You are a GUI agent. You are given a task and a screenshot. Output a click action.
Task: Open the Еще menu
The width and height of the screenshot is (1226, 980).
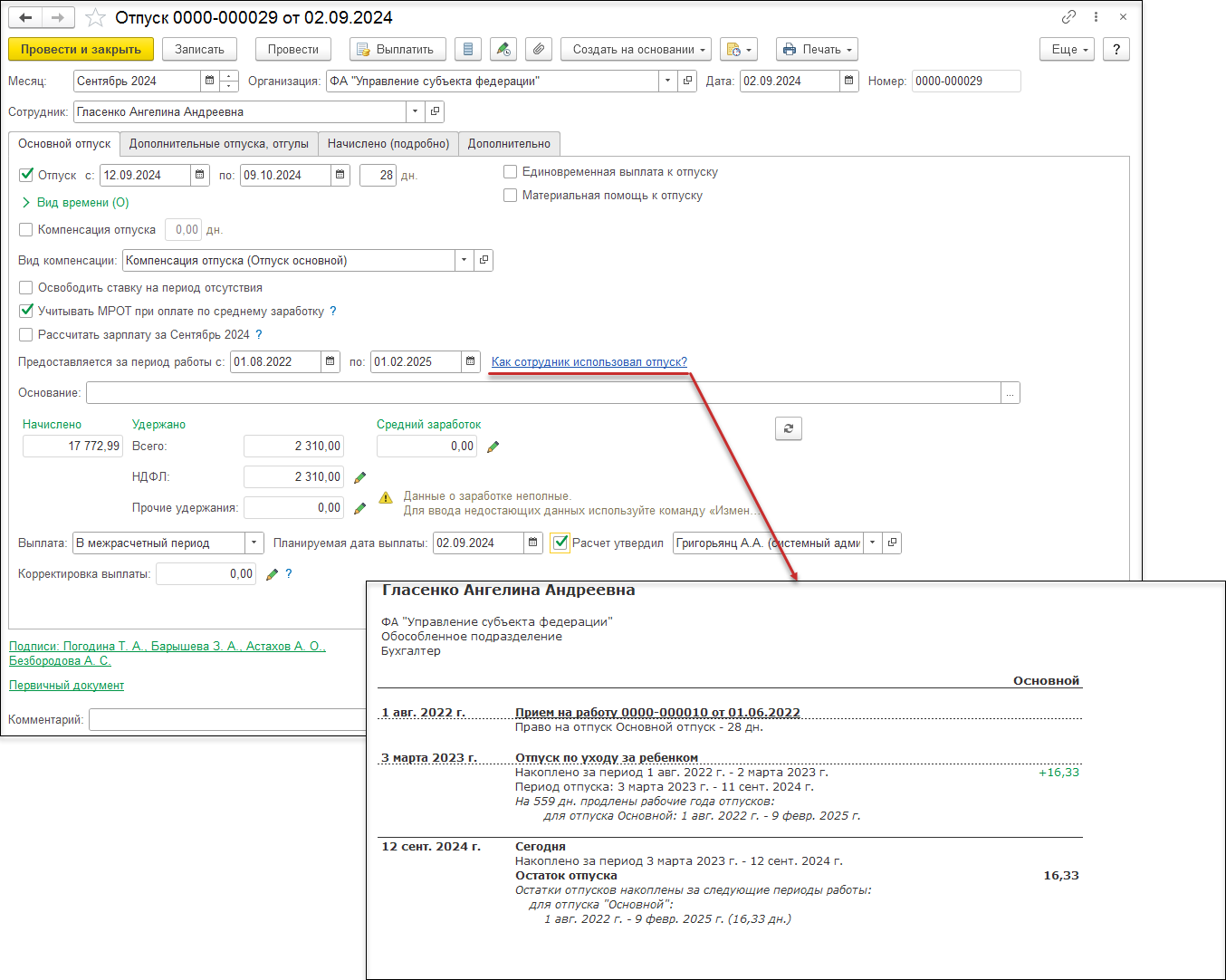[x=1068, y=49]
